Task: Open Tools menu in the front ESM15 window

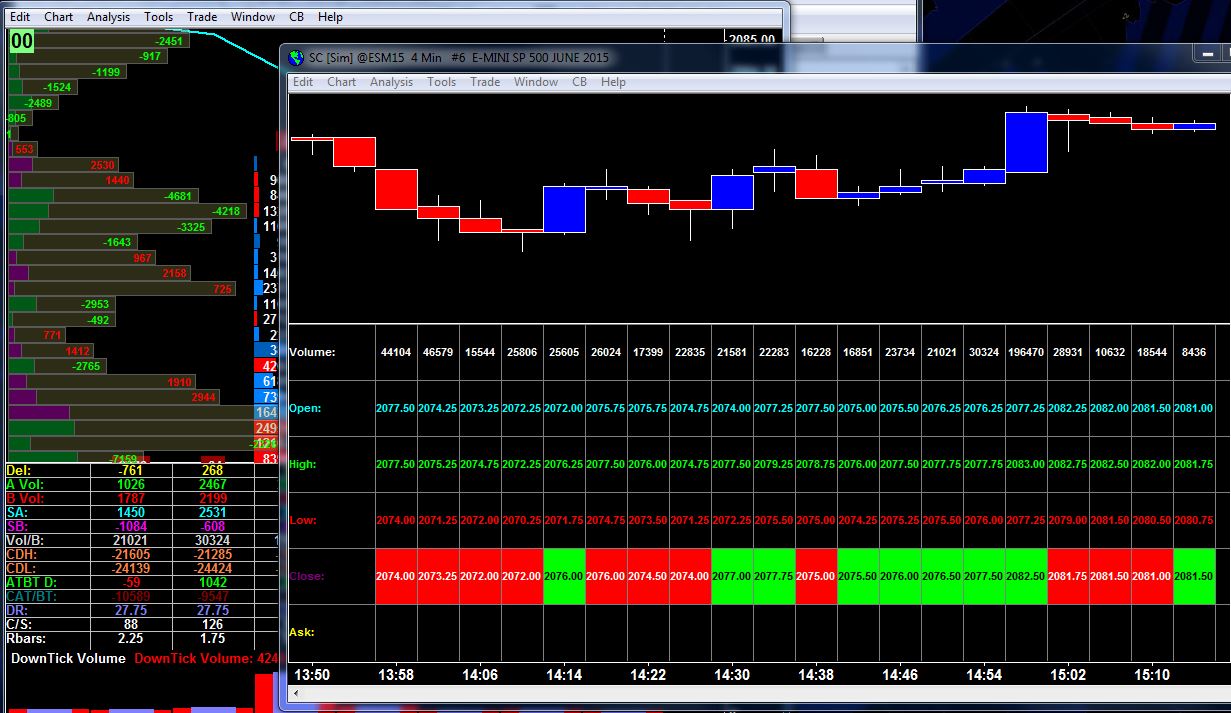Action: (441, 82)
